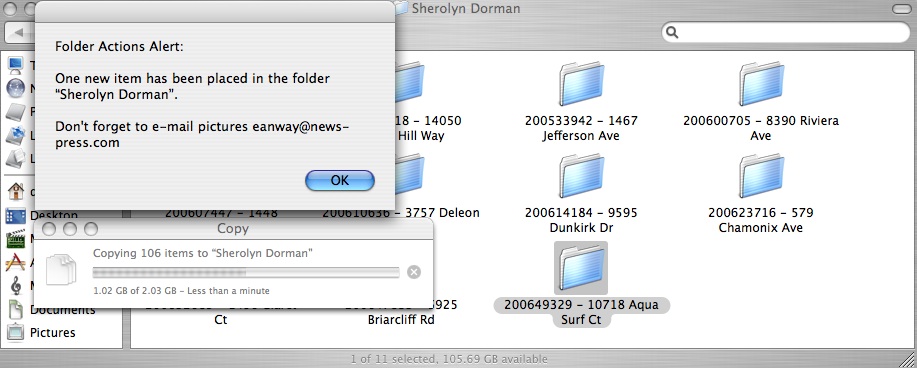This screenshot has height=368, width=917.
Task: Click the Folder Actions Alert heading
Action: click(119, 46)
